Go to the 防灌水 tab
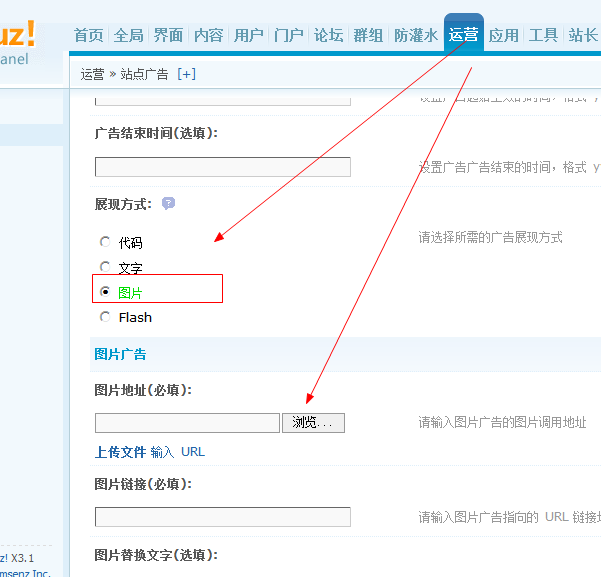This screenshot has height=577, width=601. [416, 36]
